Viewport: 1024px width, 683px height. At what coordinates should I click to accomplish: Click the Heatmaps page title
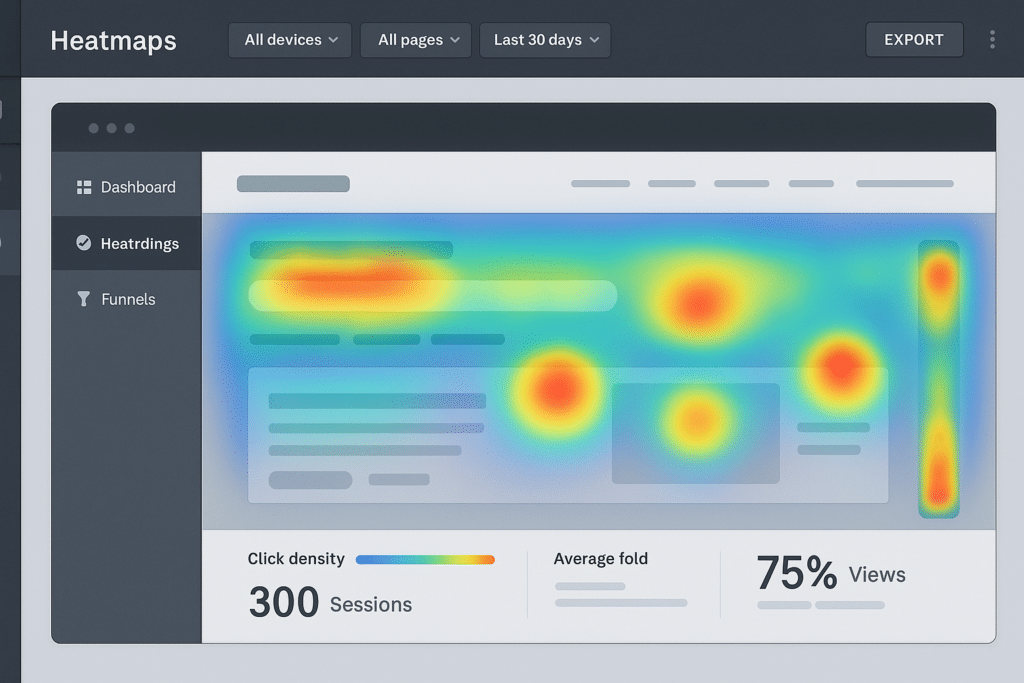(x=114, y=40)
